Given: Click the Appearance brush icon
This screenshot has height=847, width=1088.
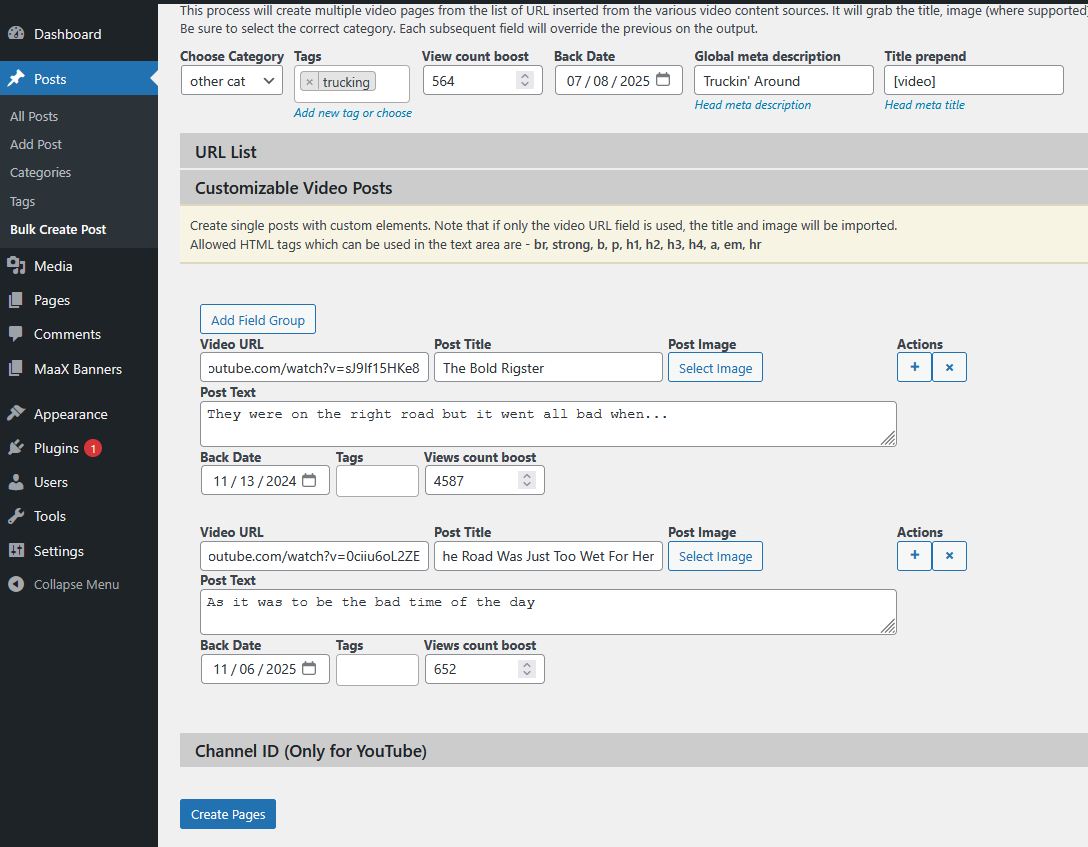Looking at the screenshot, I should [16, 414].
